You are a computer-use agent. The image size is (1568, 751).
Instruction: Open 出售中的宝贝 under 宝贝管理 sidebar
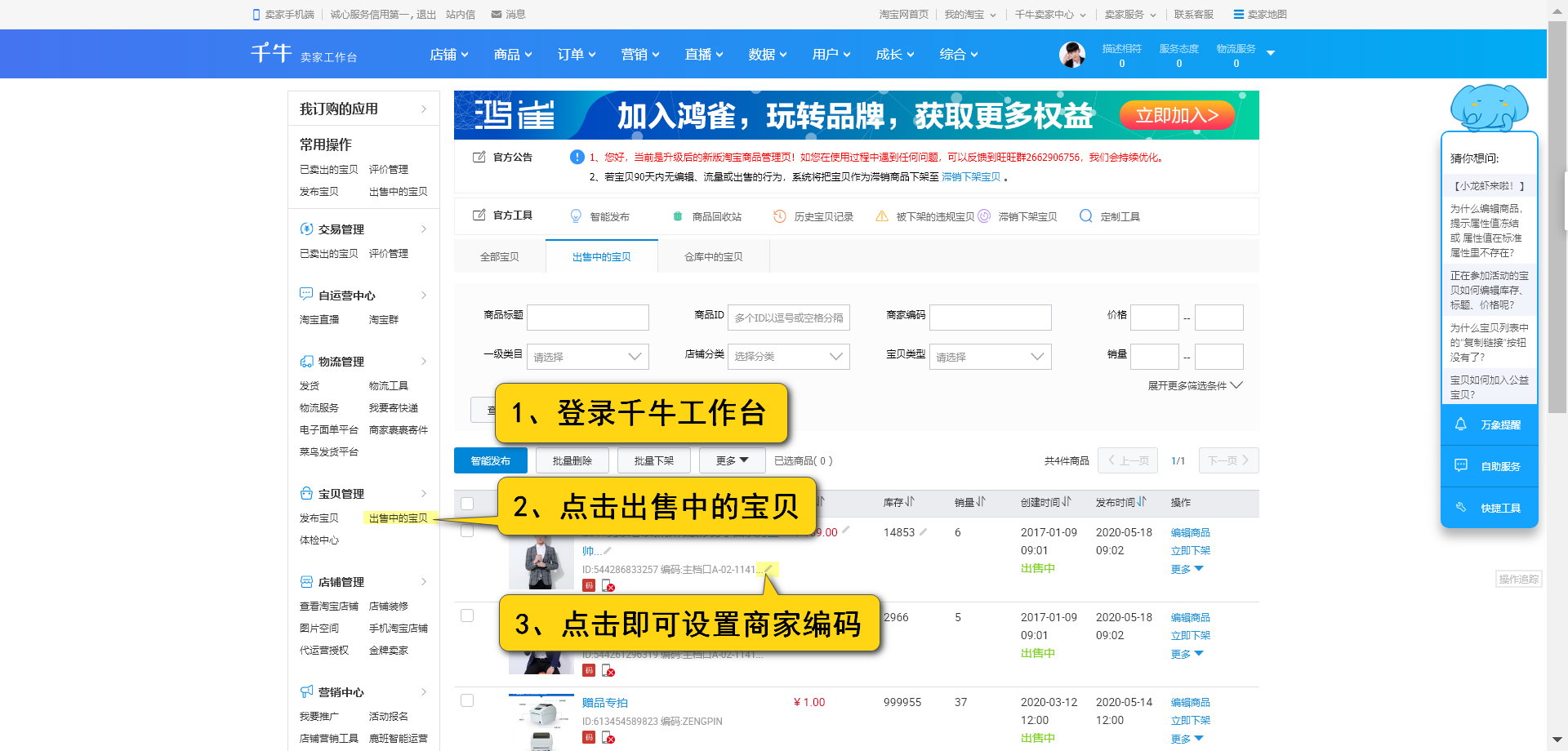click(x=399, y=518)
